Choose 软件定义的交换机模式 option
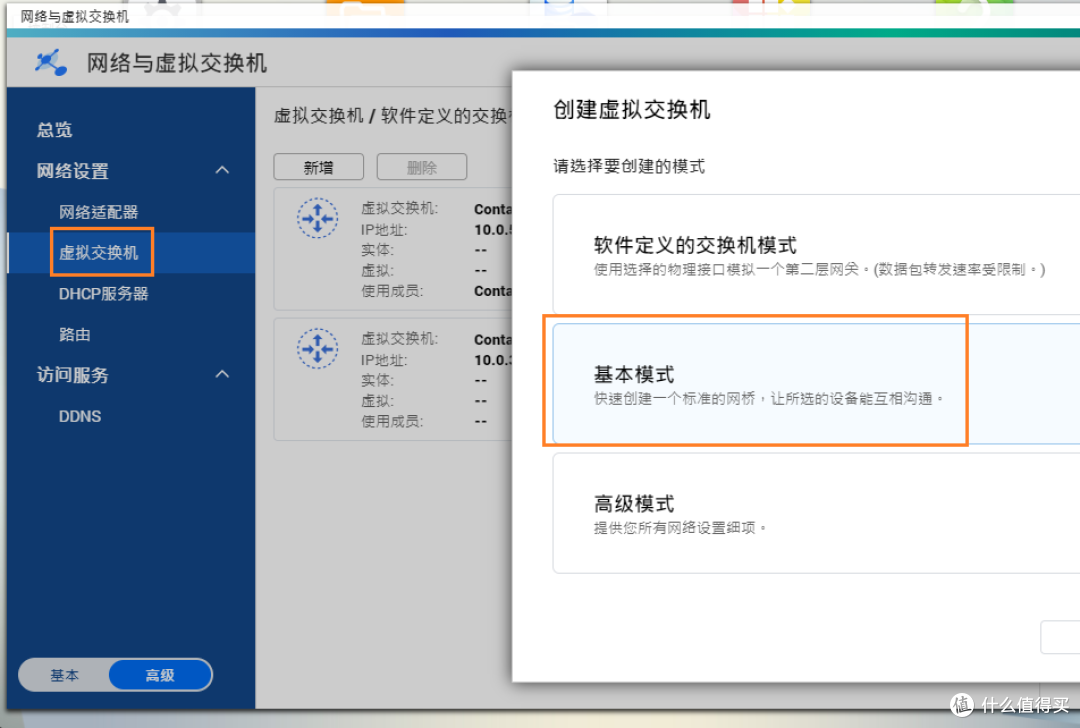Image resolution: width=1080 pixels, height=728 pixels. coord(816,255)
